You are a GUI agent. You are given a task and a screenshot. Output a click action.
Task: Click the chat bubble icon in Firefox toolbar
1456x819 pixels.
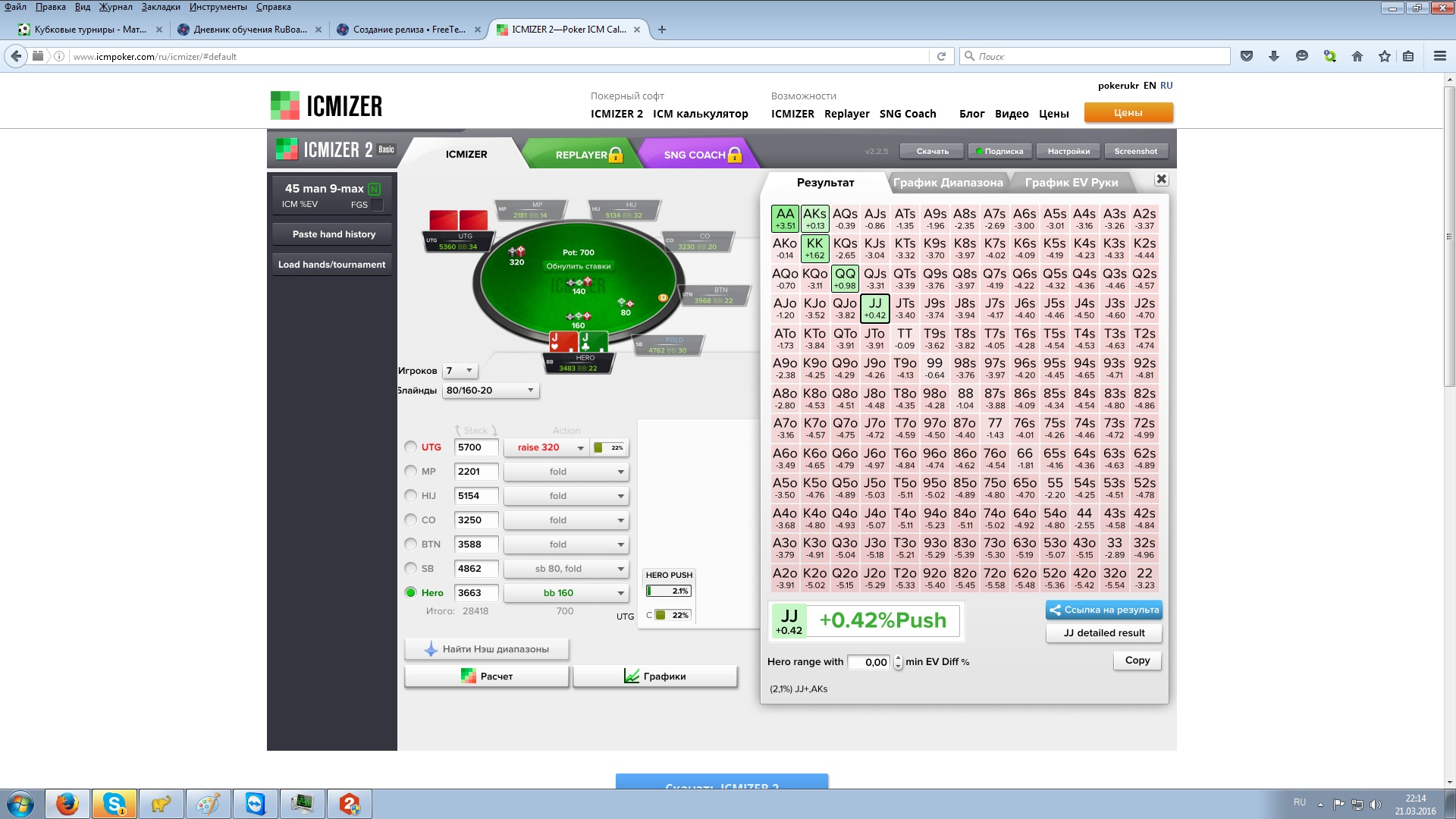(1302, 56)
